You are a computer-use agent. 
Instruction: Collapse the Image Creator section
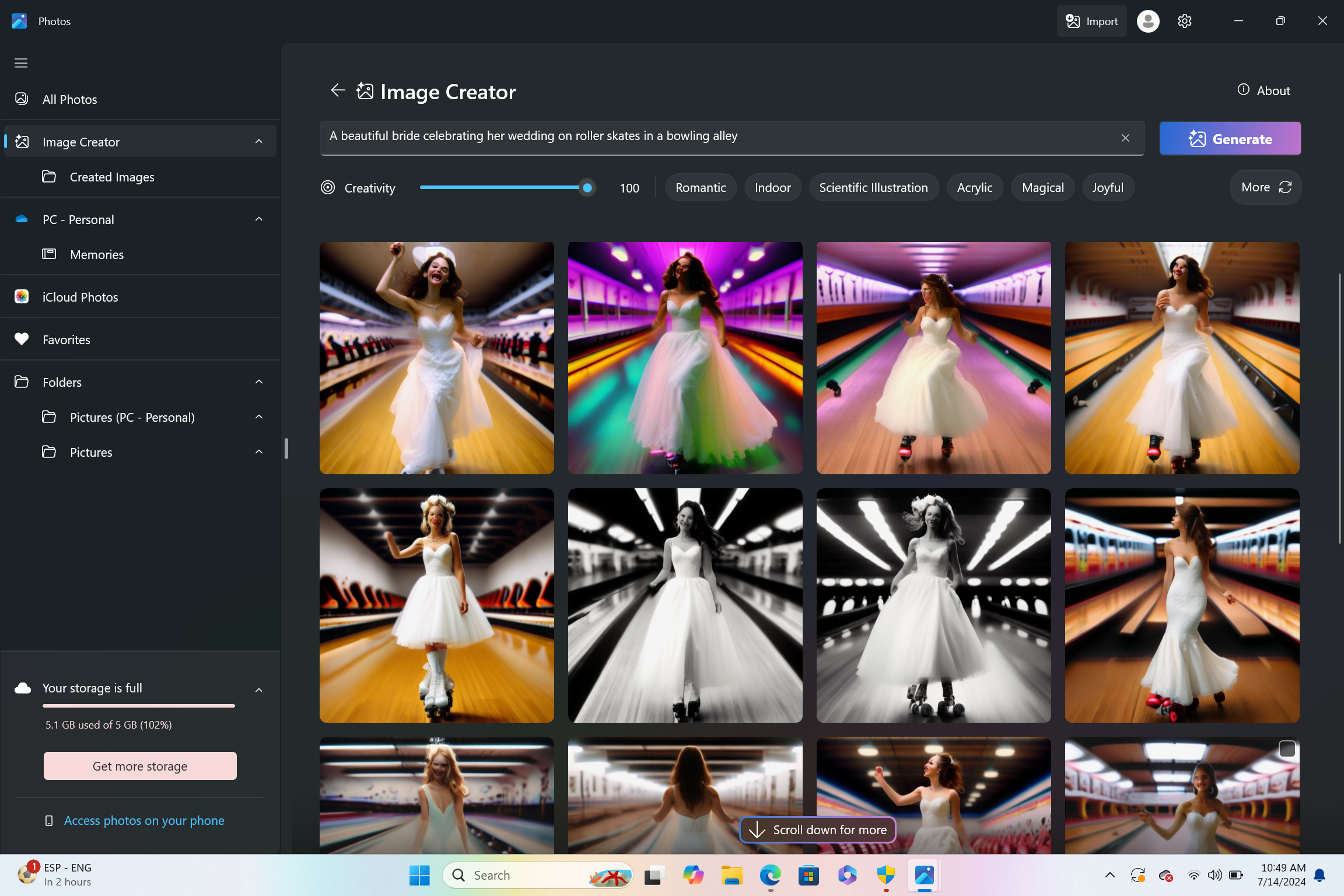click(259, 142)
